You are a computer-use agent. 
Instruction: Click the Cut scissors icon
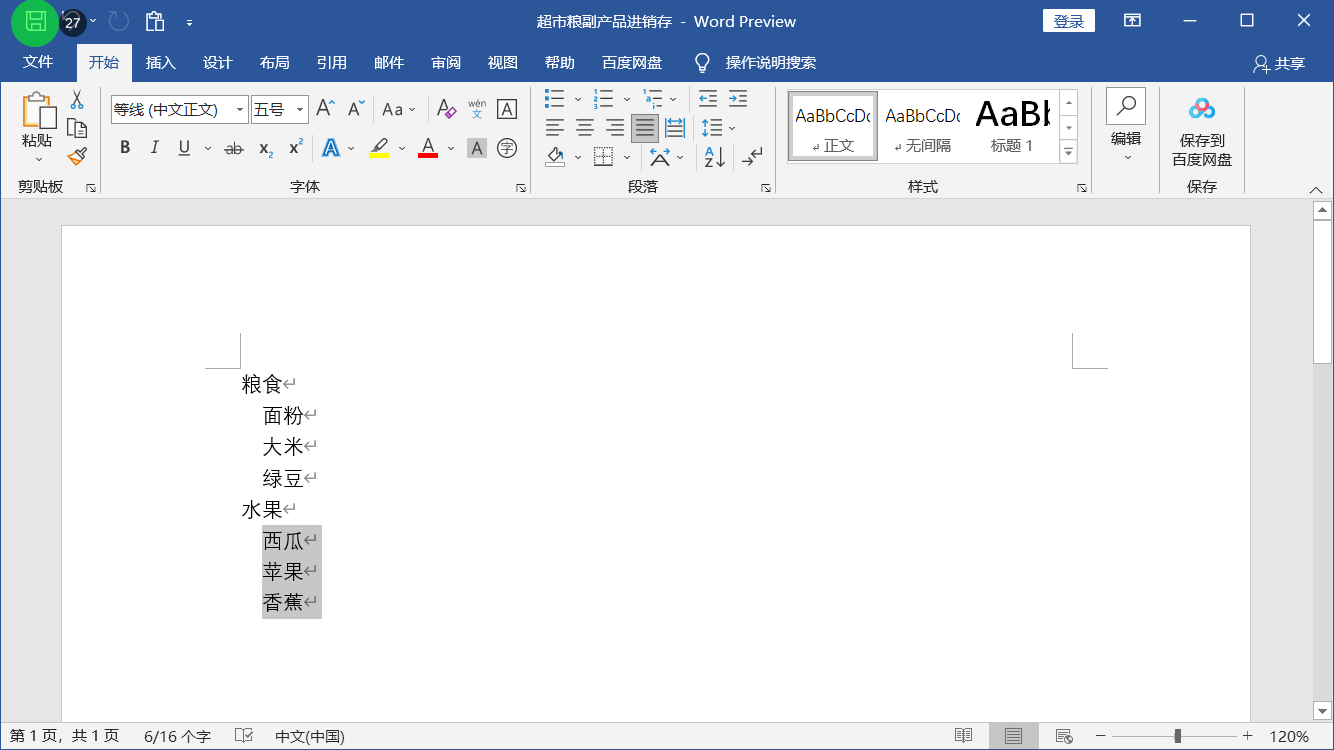pos(77,100)
